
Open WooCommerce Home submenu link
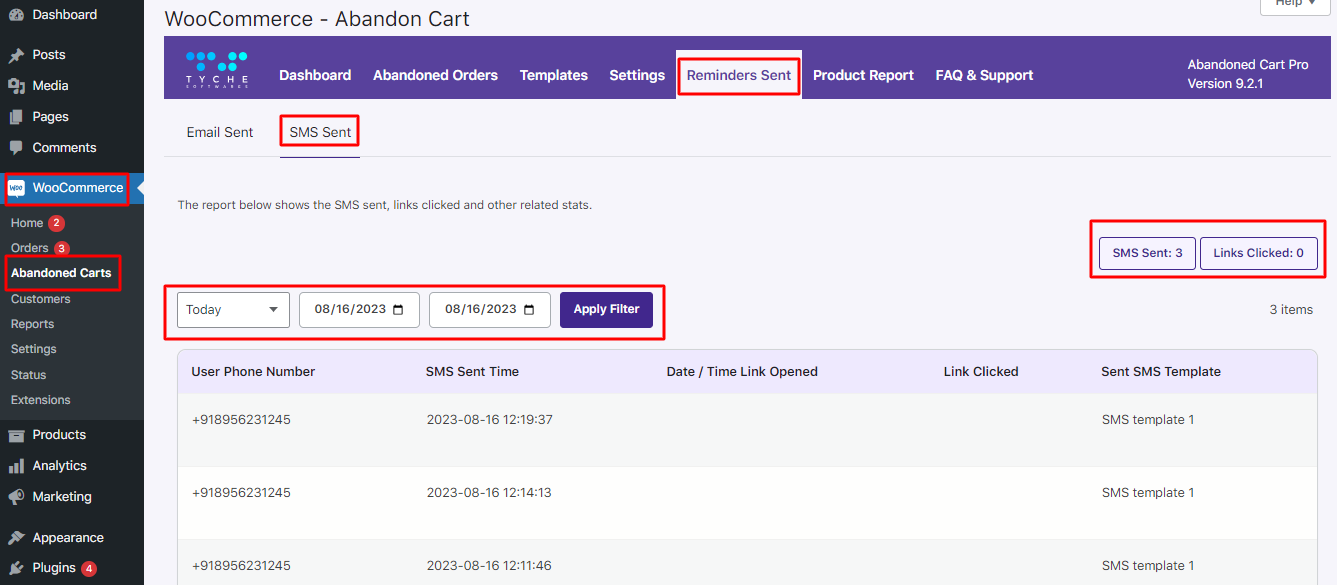(27, 223)
